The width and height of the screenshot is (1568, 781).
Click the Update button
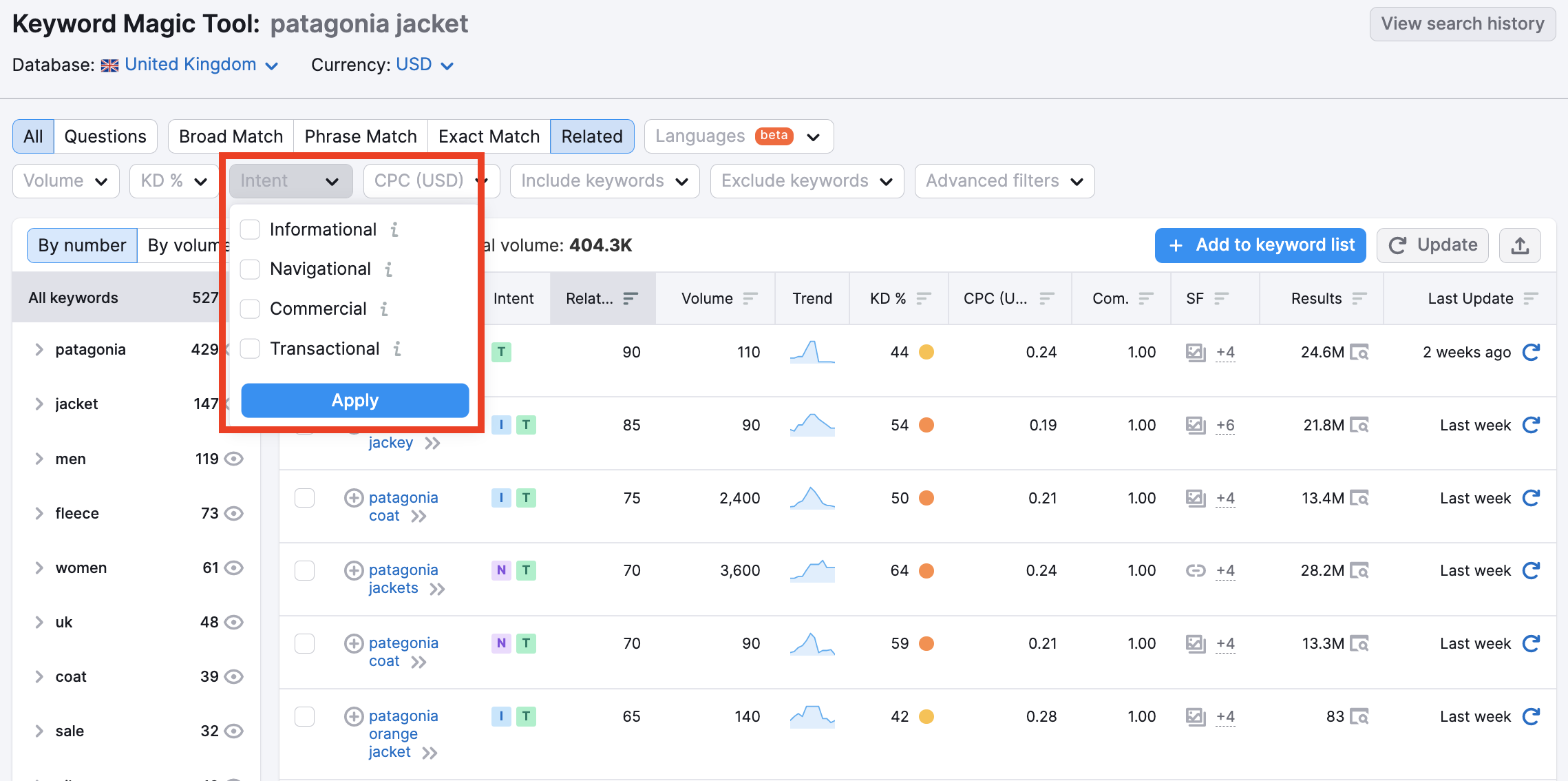coord(1432,246)
